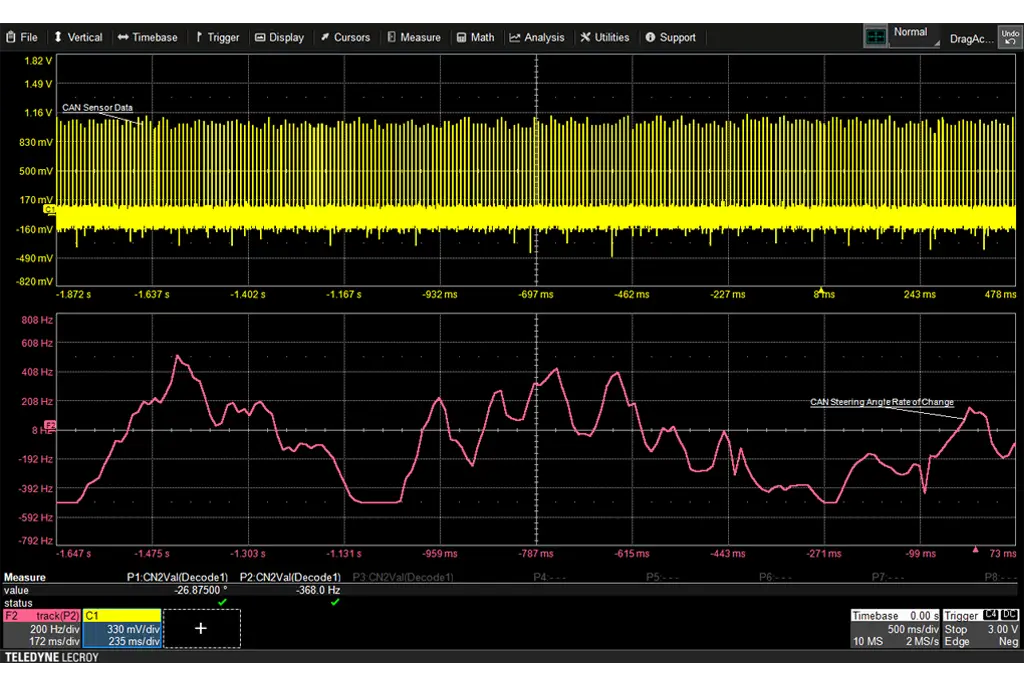
Task: Open the F2 track(P2) descriptor box
Action: (x=42, y=629)
